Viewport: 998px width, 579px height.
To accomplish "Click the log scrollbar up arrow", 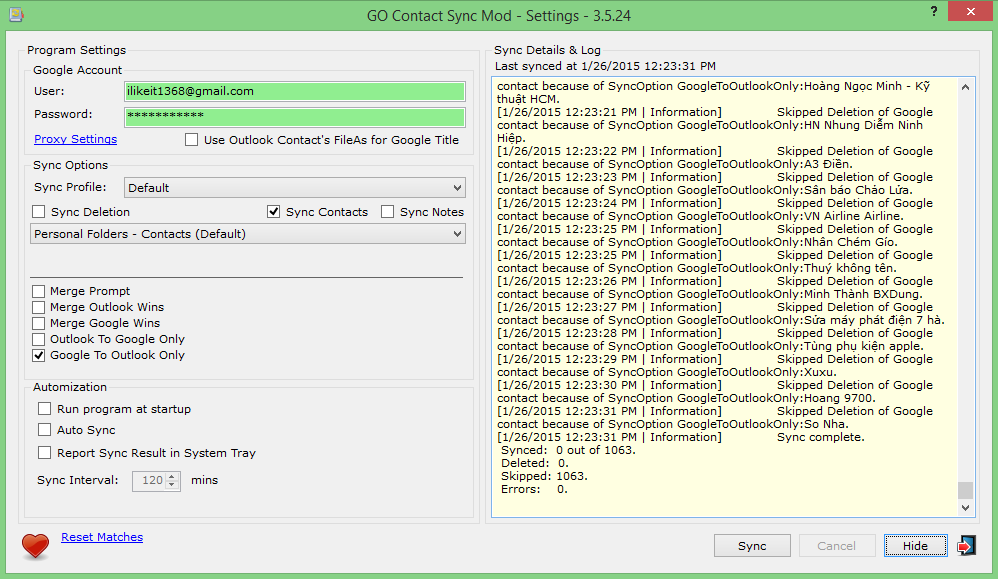I will (966, 87).
